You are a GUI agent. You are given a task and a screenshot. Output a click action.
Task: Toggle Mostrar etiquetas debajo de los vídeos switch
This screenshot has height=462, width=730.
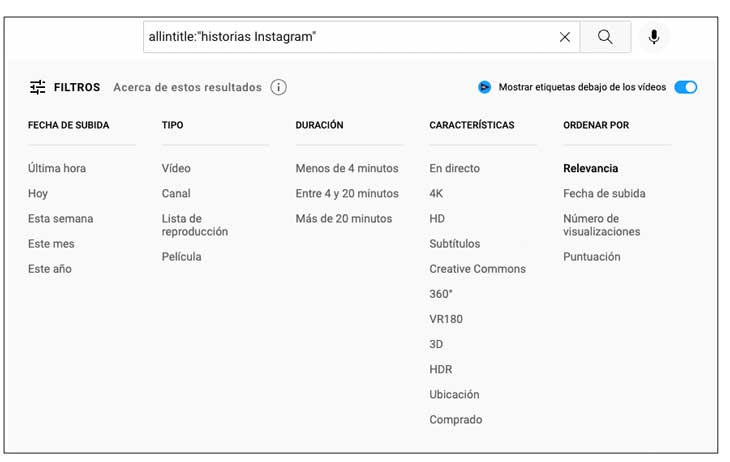(x=686, y=87)
